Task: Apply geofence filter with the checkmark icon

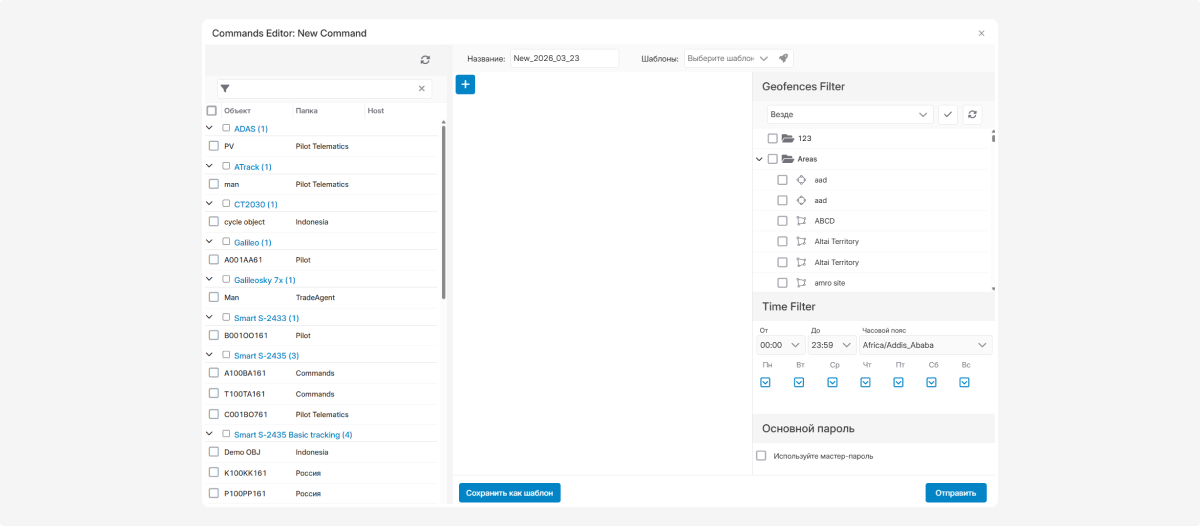Action: (948, 115)
